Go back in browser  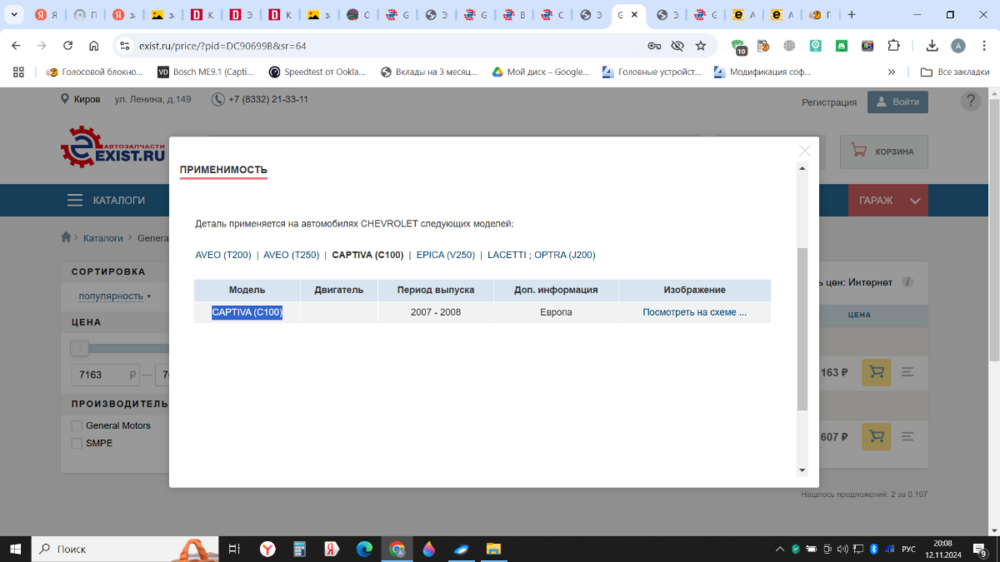point(16,45)
